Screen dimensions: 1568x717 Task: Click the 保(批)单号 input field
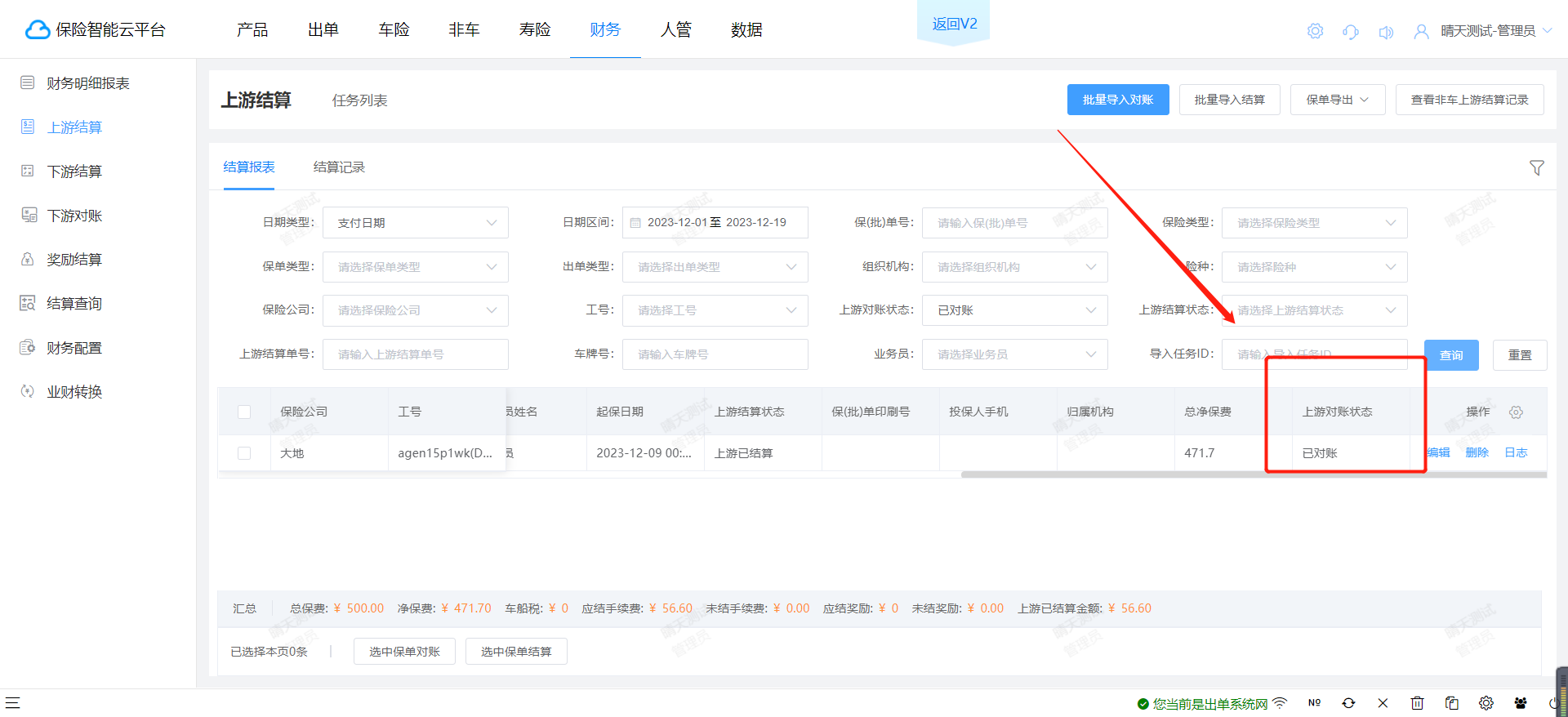tap(1015, 222)
